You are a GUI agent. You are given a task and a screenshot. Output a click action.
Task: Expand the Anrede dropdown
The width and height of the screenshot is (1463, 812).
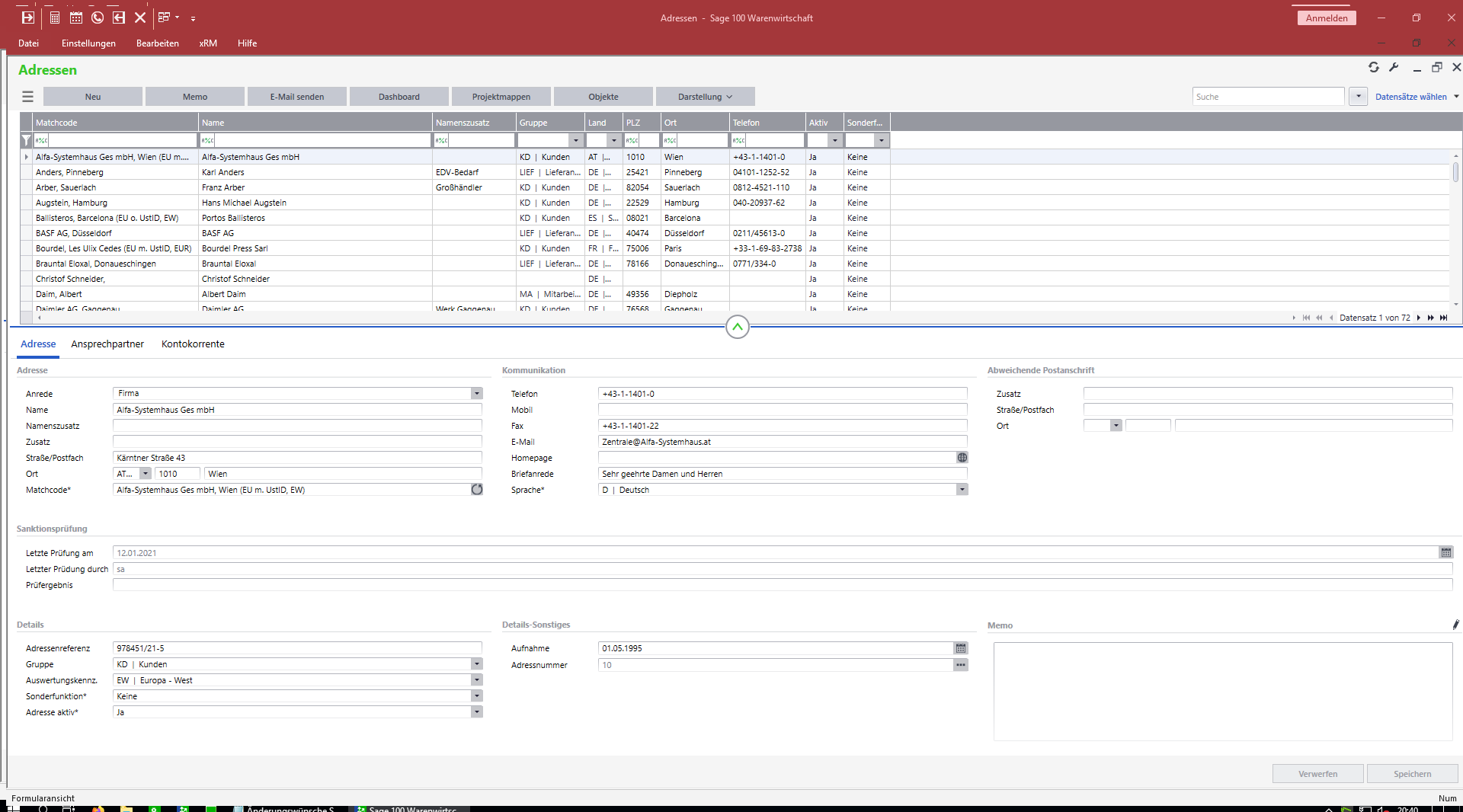[x=477, y=394]
